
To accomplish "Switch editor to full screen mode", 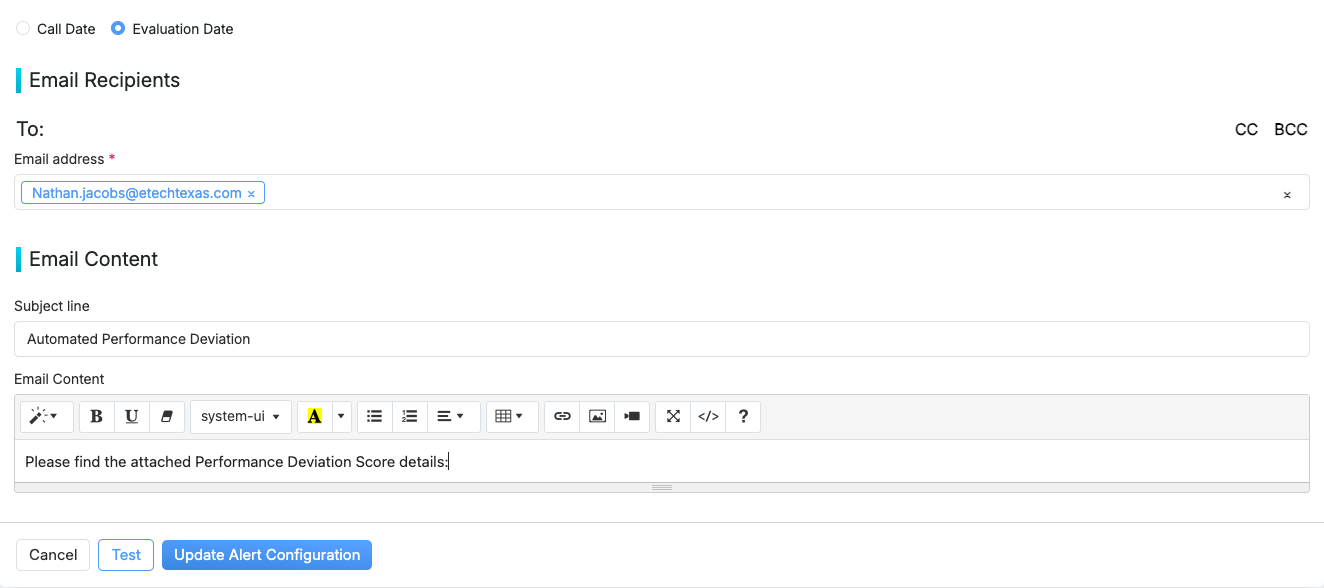I will click(x=673, y=416).
